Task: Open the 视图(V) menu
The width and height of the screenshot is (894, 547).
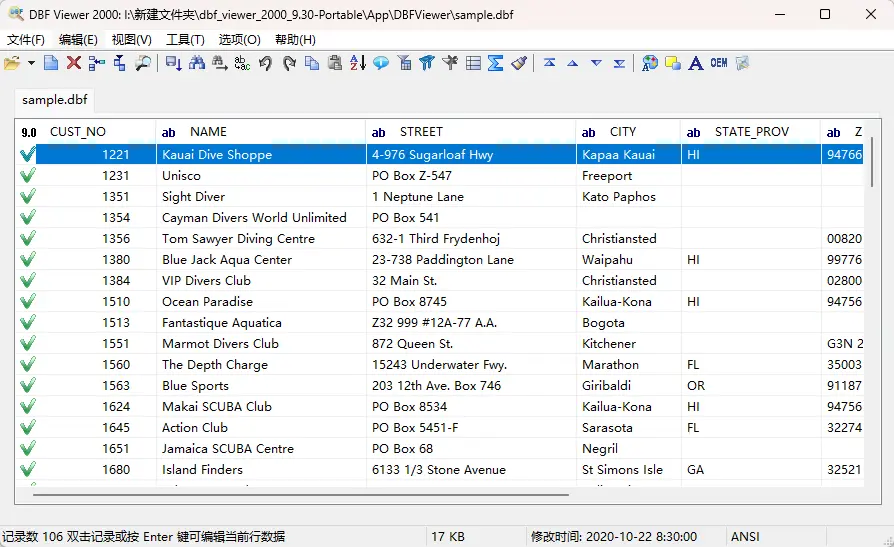Action: [132, 39]
